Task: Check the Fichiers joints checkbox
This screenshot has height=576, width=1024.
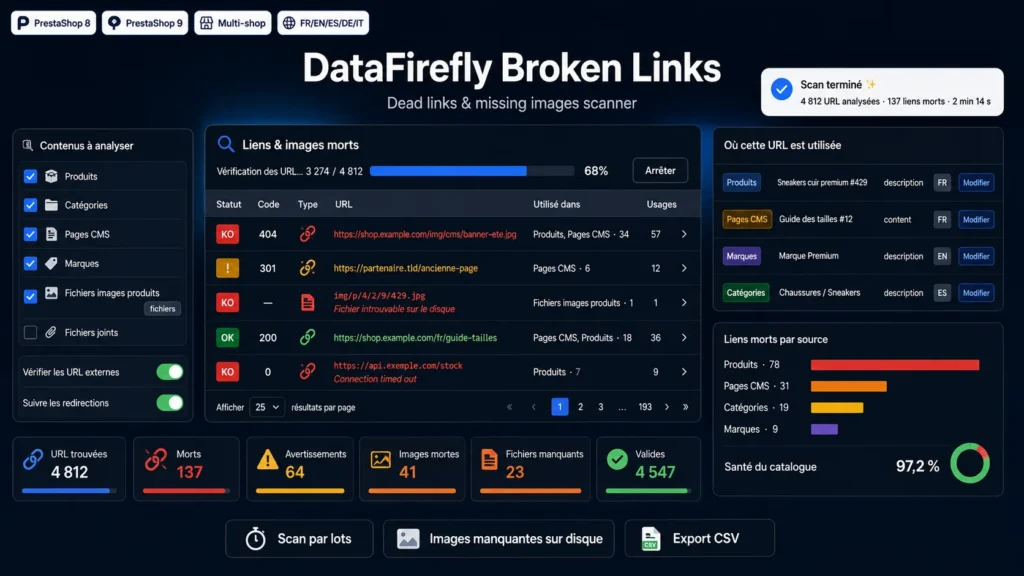Action: [x=30, y=332]
